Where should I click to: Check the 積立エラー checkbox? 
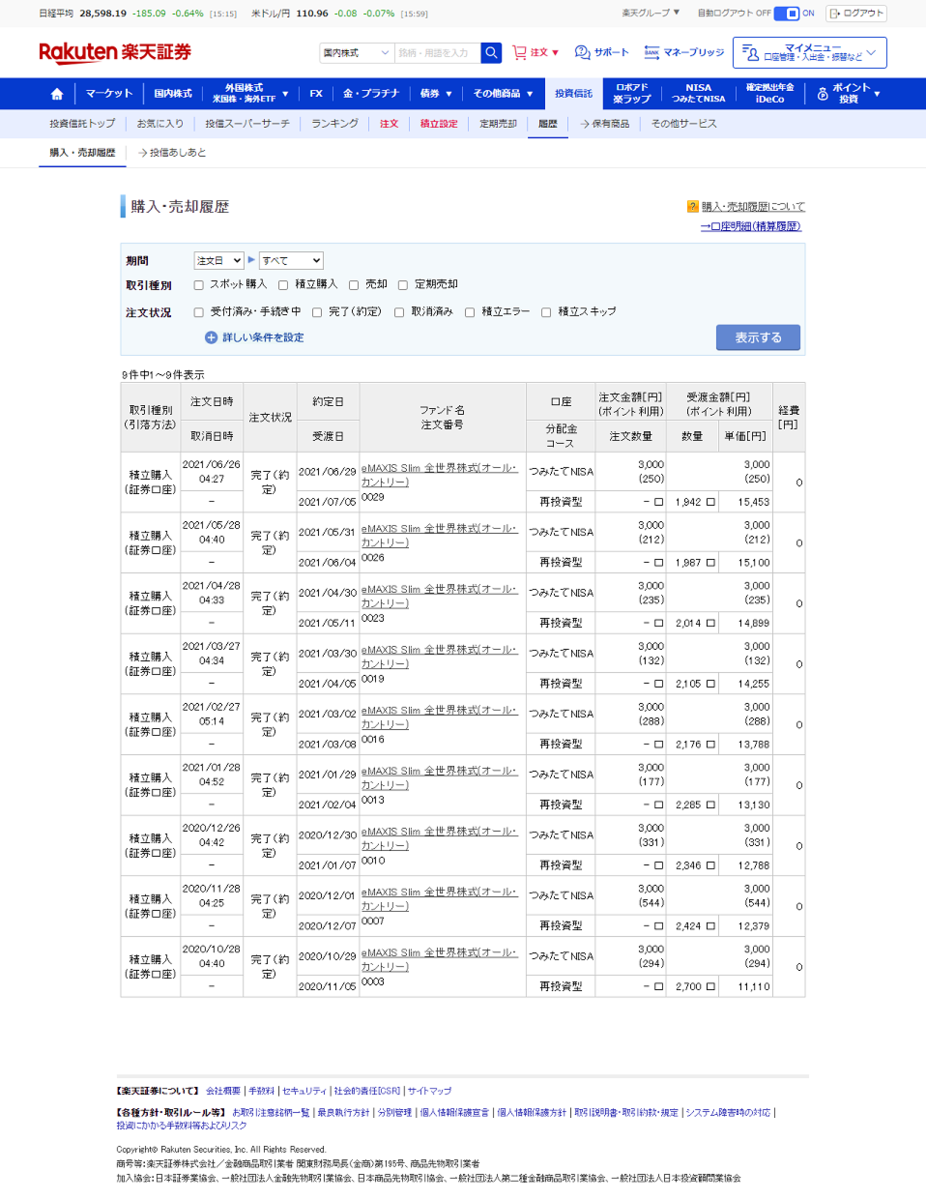[x=469, y=312]
